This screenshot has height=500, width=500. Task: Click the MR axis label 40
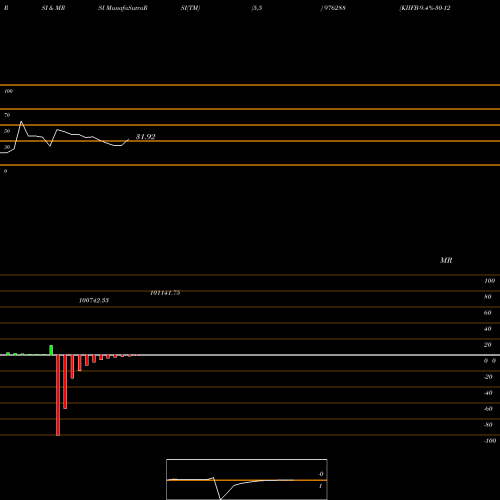pos(488,329)
